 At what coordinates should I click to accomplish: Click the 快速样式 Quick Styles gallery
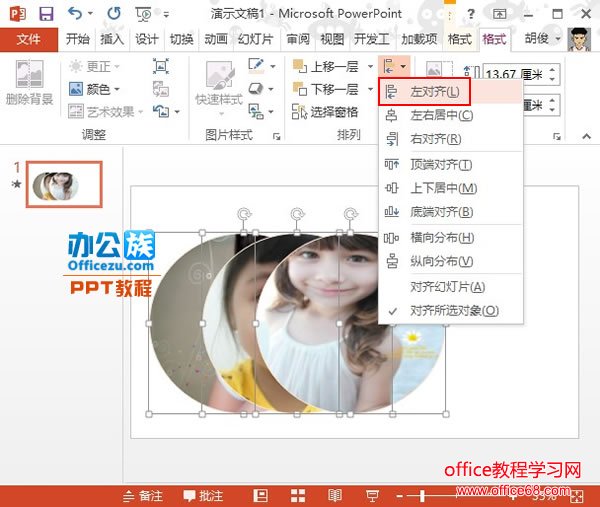219,88
